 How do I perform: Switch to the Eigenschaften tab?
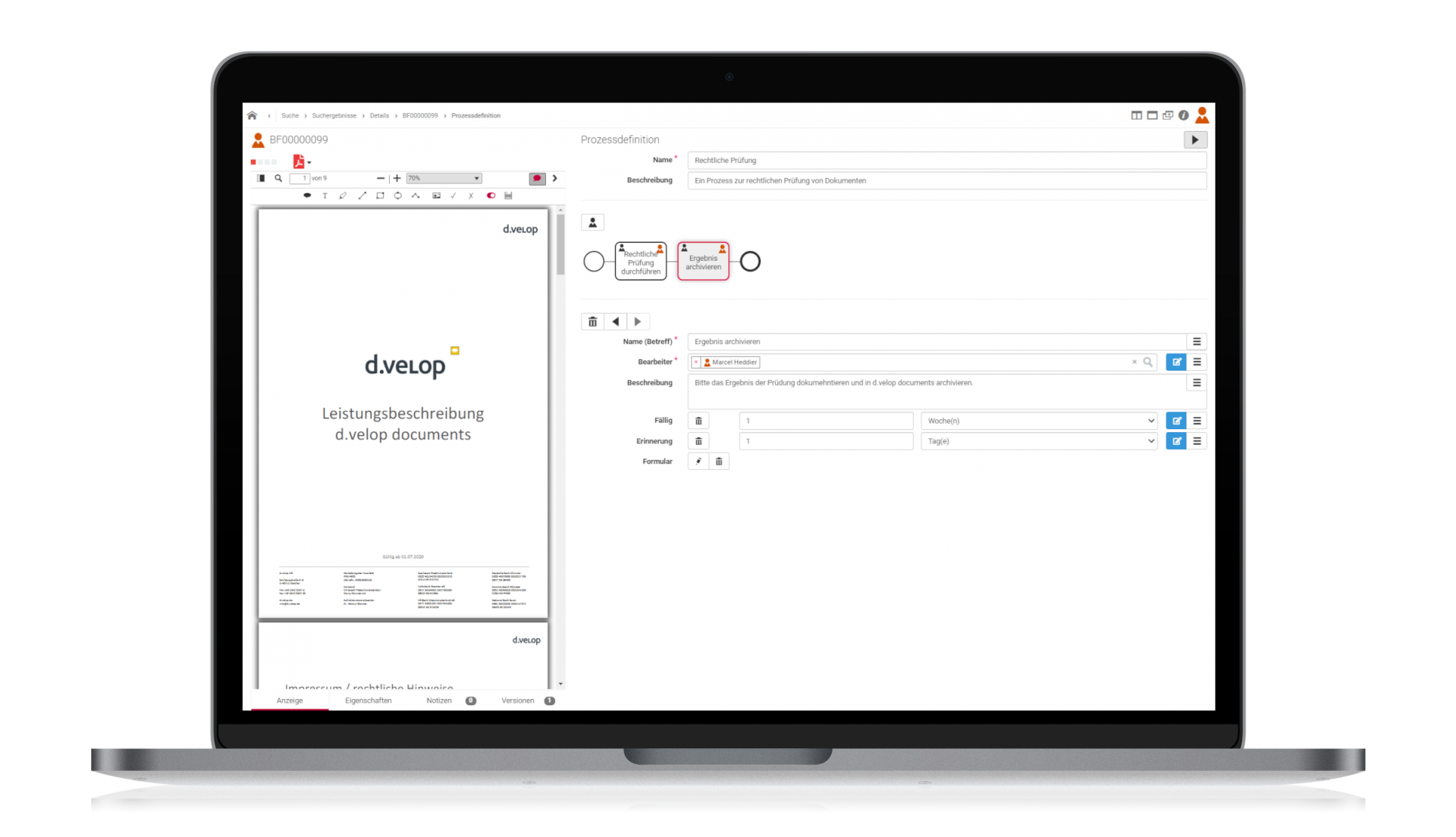(369, 701)
